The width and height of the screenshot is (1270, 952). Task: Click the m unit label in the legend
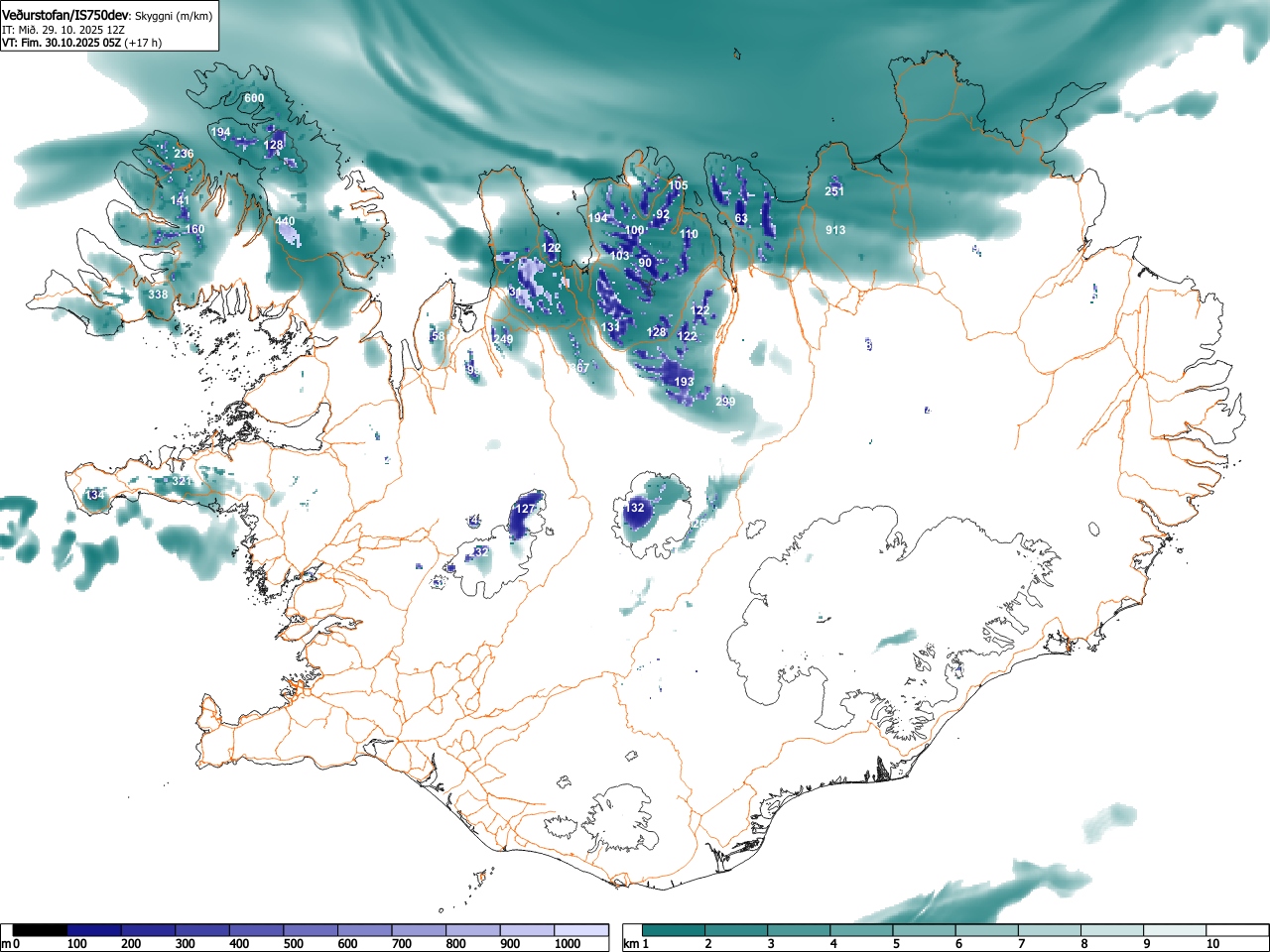[6, 944]
